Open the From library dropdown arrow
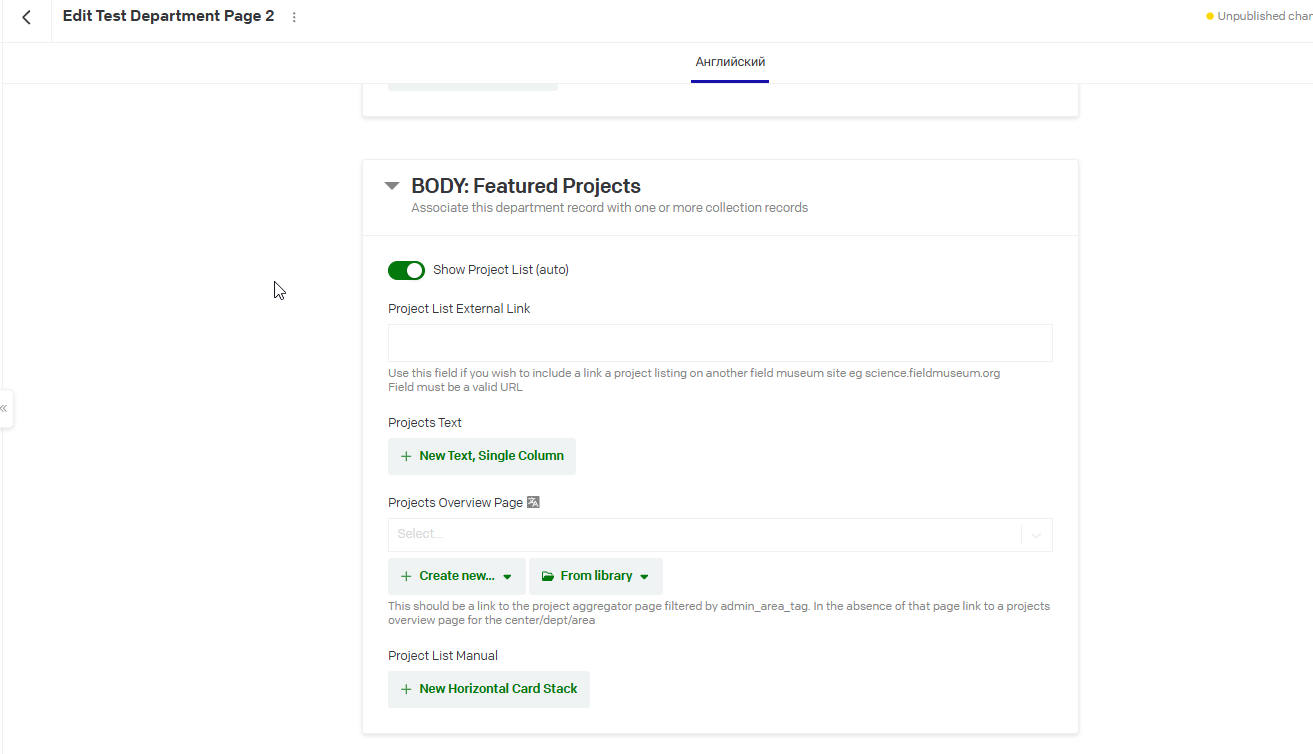 pos(644,577)
